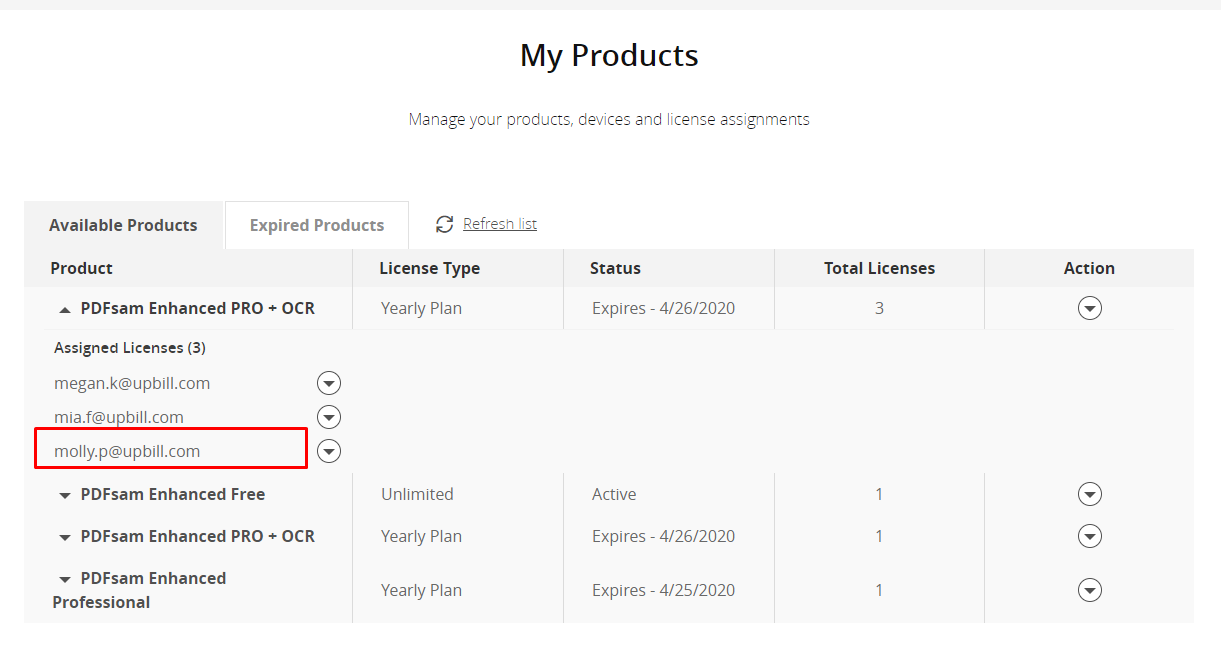This screenshot has width=1221, height=654.
Task: Click the Status column header
Action: coord(615,268)
